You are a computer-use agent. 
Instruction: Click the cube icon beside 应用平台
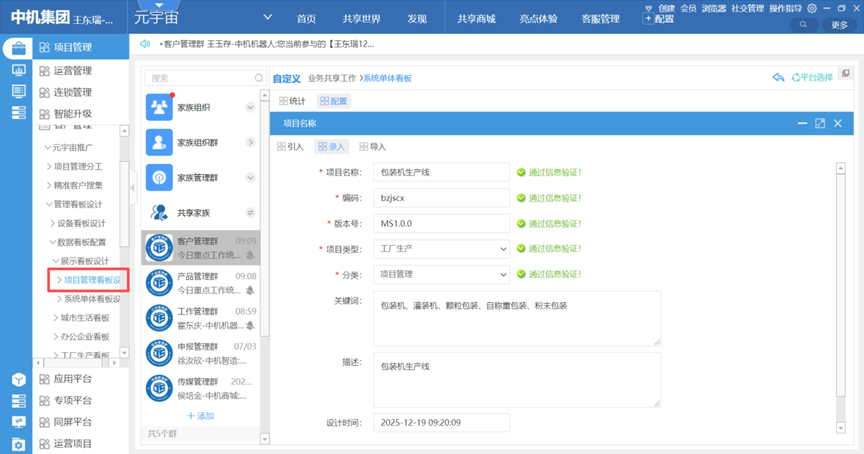(x=17, y=379)
